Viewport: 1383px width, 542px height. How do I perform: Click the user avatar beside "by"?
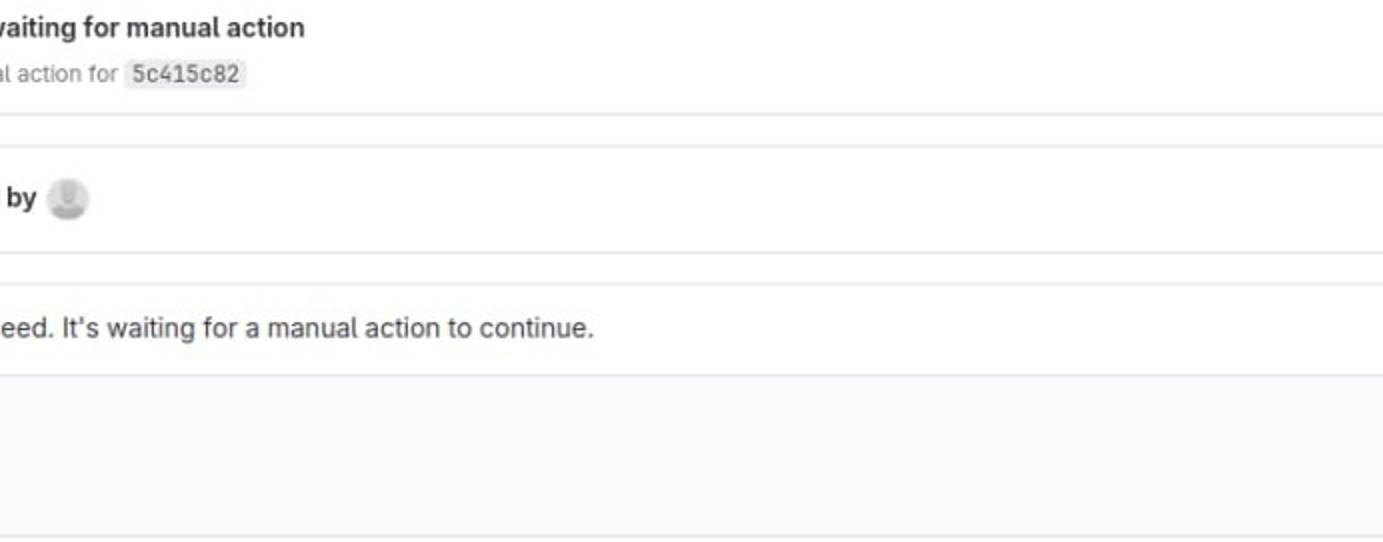[x=68, y=198]
